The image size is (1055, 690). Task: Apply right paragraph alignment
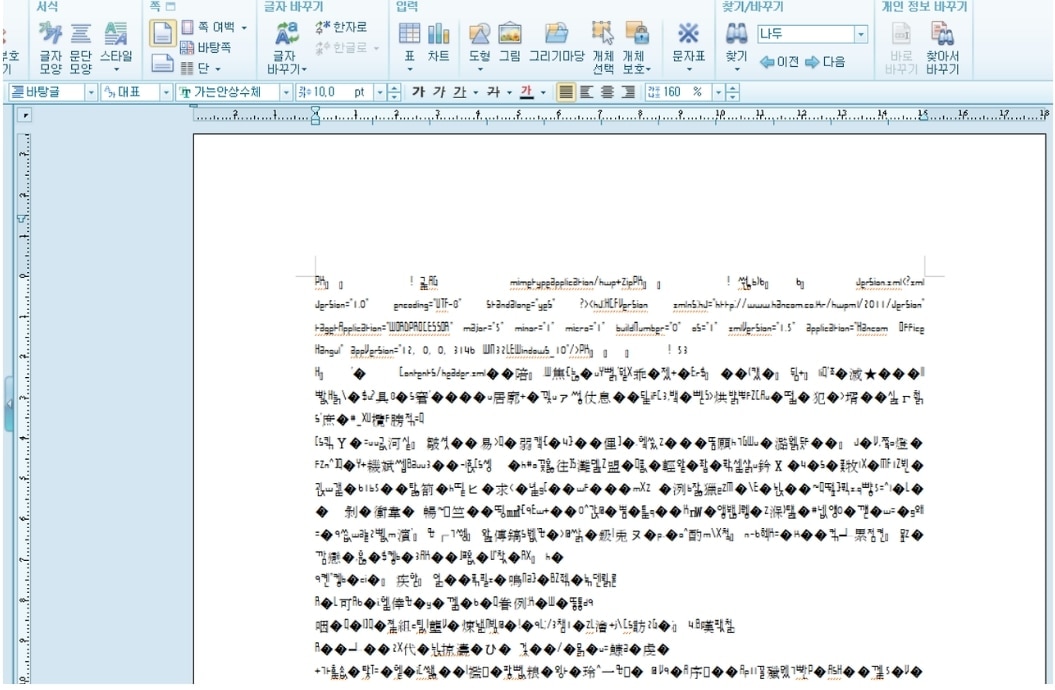pyautogui.click(x=628, y=92)
